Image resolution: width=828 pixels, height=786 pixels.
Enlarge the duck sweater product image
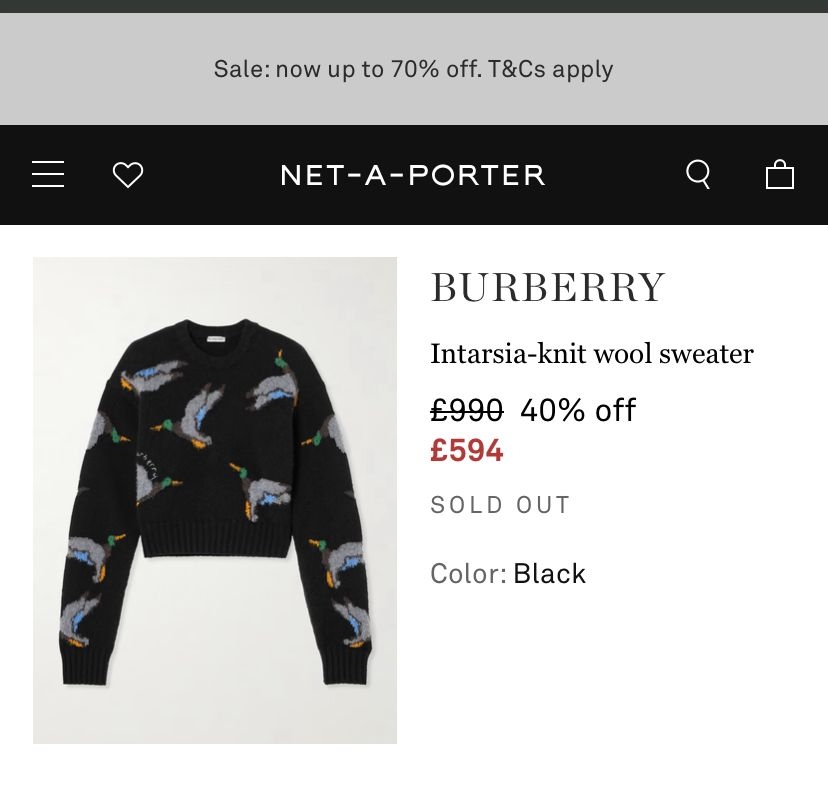[x=215, y=500]
